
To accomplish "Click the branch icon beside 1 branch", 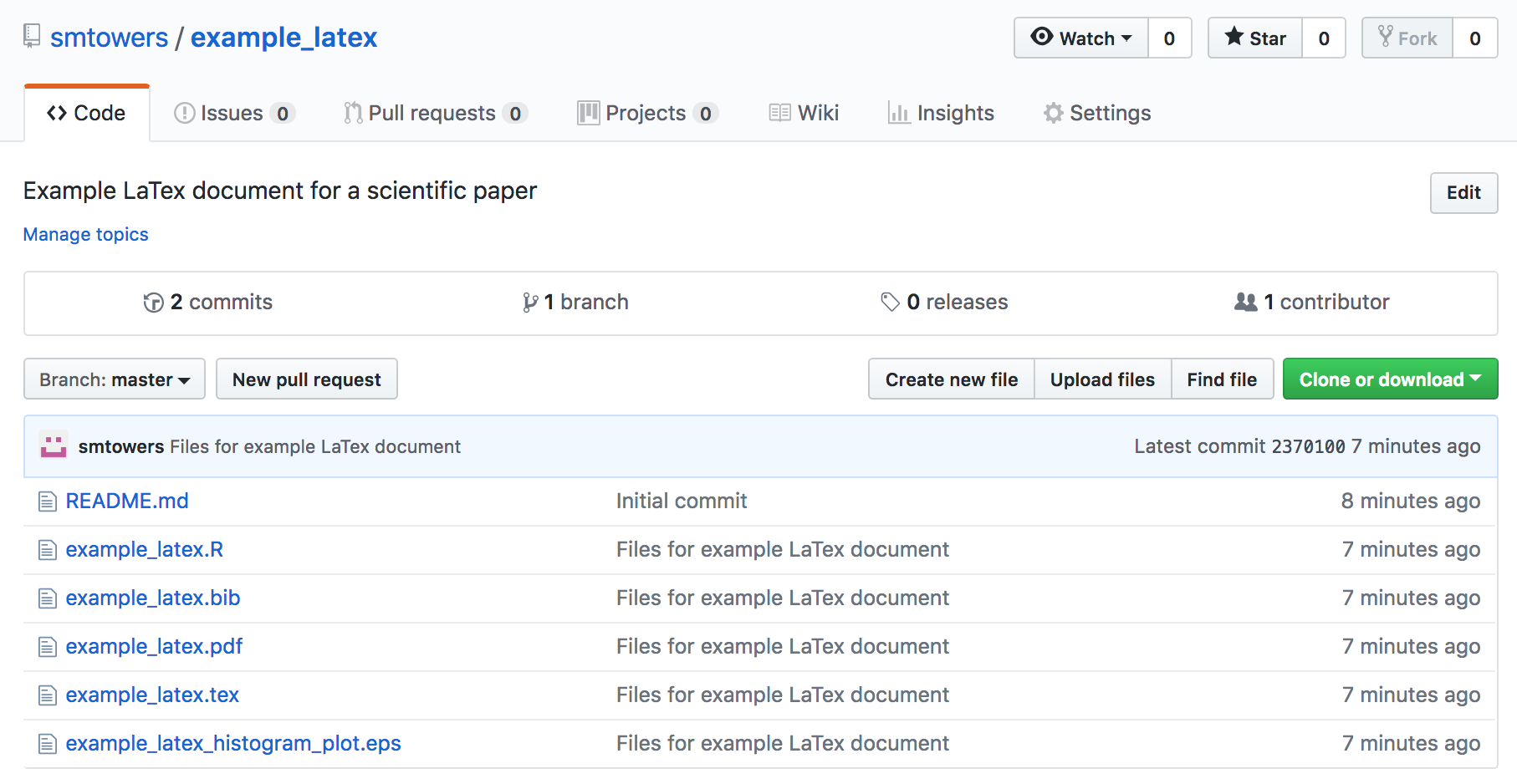I will point(530,303).
